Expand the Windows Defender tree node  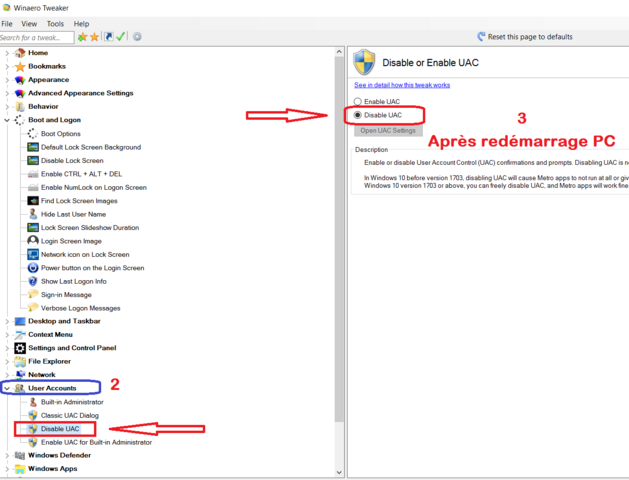pos(7,455)
